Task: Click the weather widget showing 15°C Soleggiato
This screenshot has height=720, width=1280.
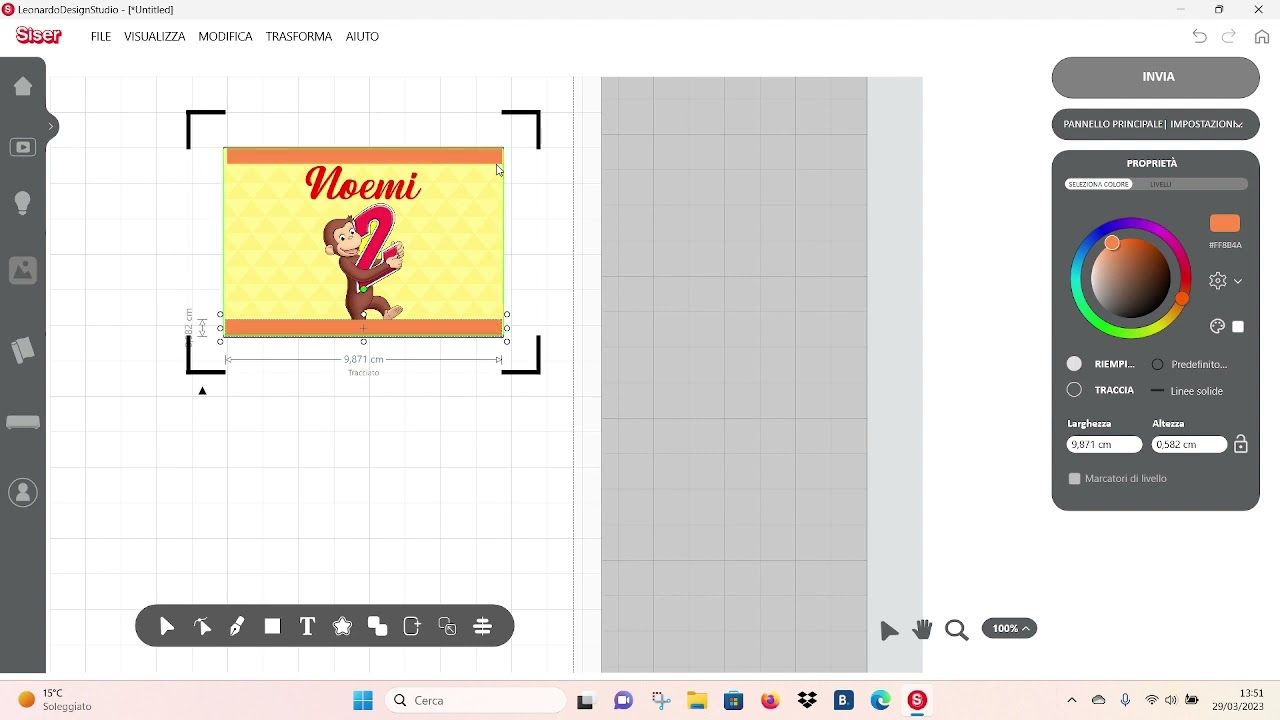Action: coord(56,700)
